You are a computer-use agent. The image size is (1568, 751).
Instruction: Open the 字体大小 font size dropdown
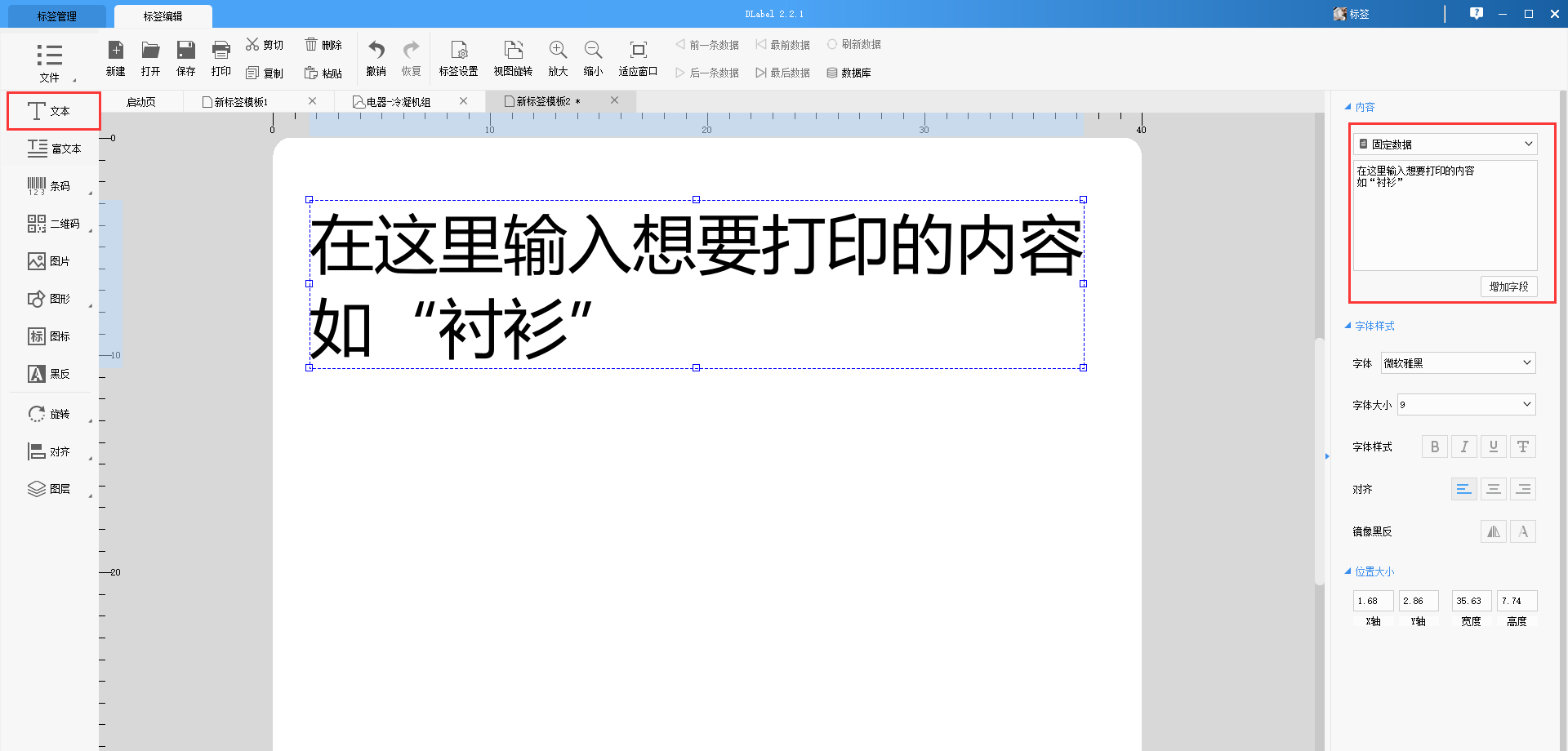pyautogui.click(x=1467, y=405)
